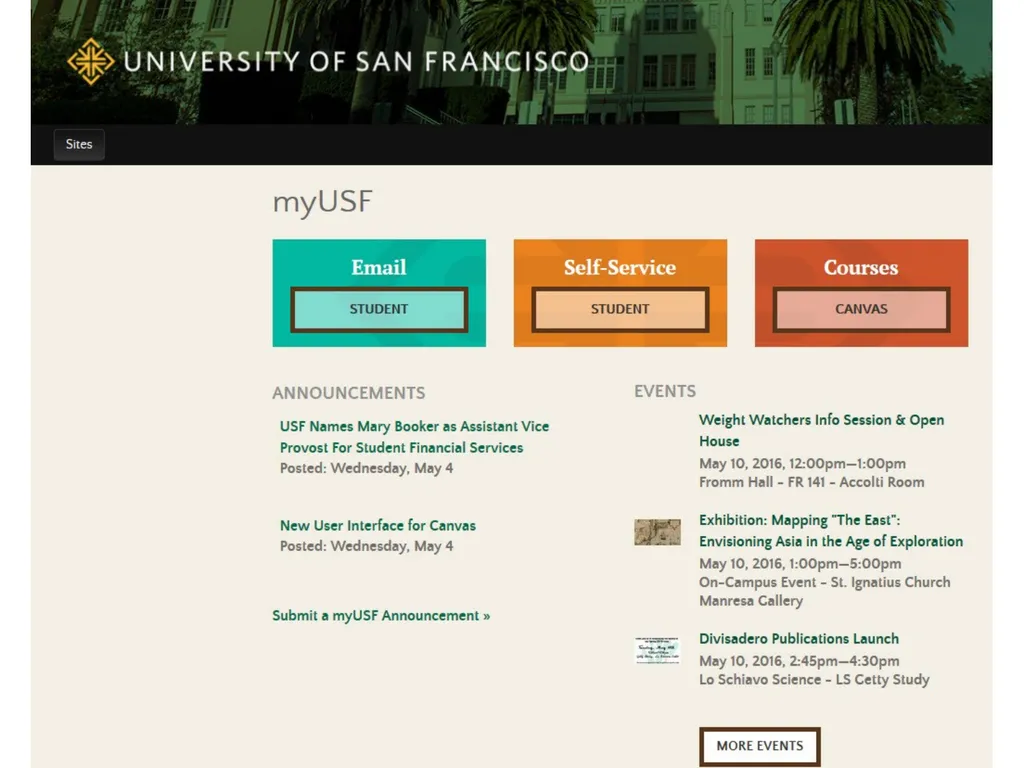Click the Divisadero flyer thumbnail
The width and height of the screenshot is (1024, 768).
[657, 650]
